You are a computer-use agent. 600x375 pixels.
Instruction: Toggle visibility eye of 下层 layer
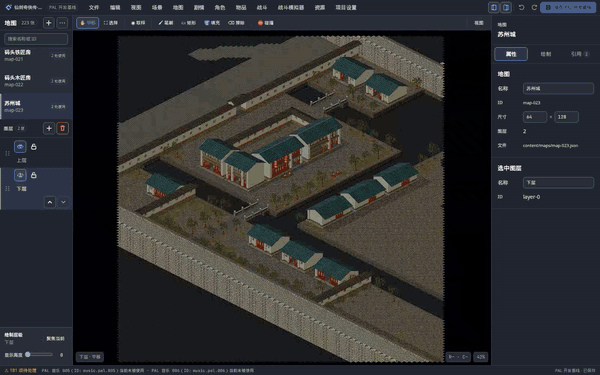[20, 175]
